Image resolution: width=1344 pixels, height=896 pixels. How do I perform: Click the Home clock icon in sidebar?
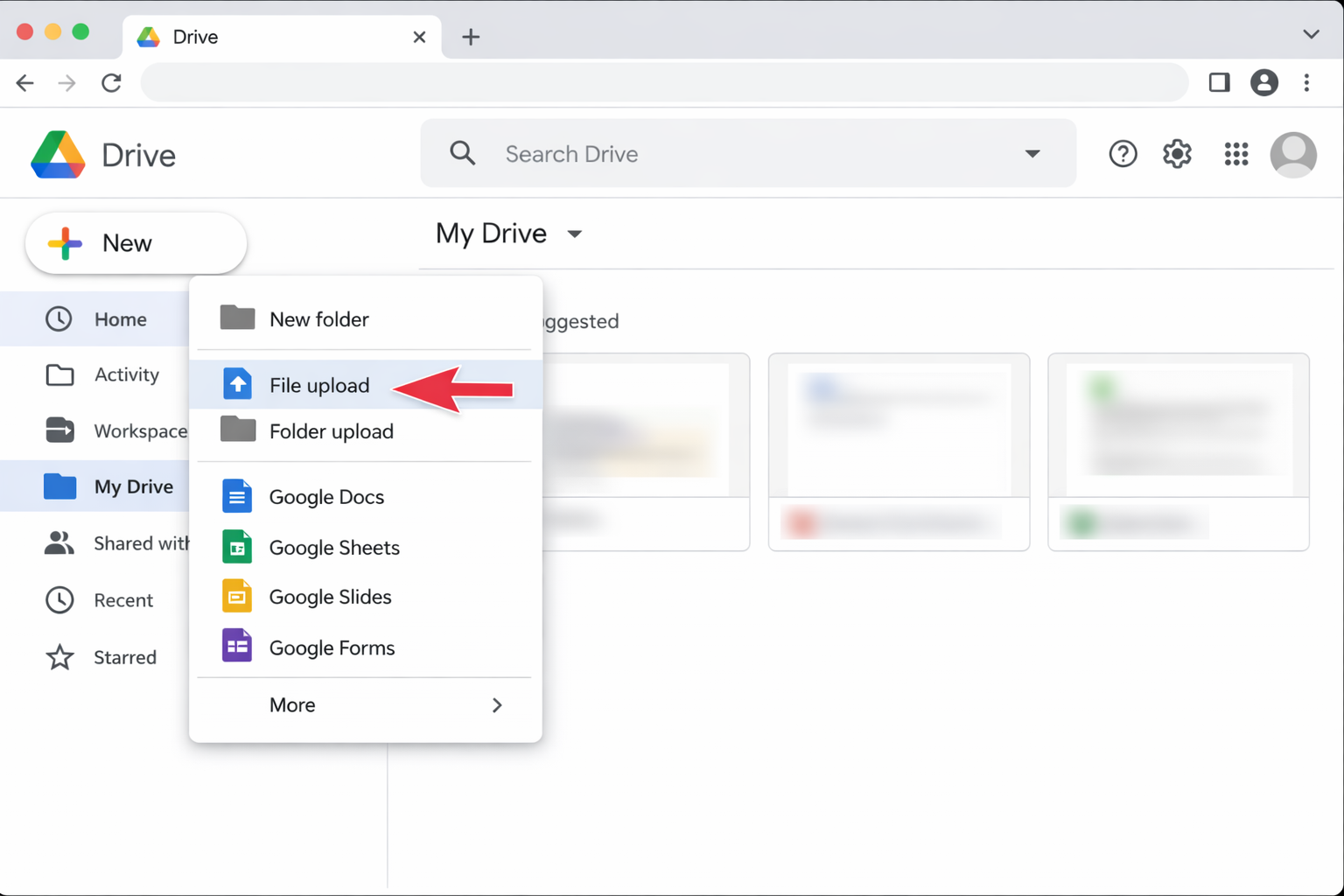point(59,318)
